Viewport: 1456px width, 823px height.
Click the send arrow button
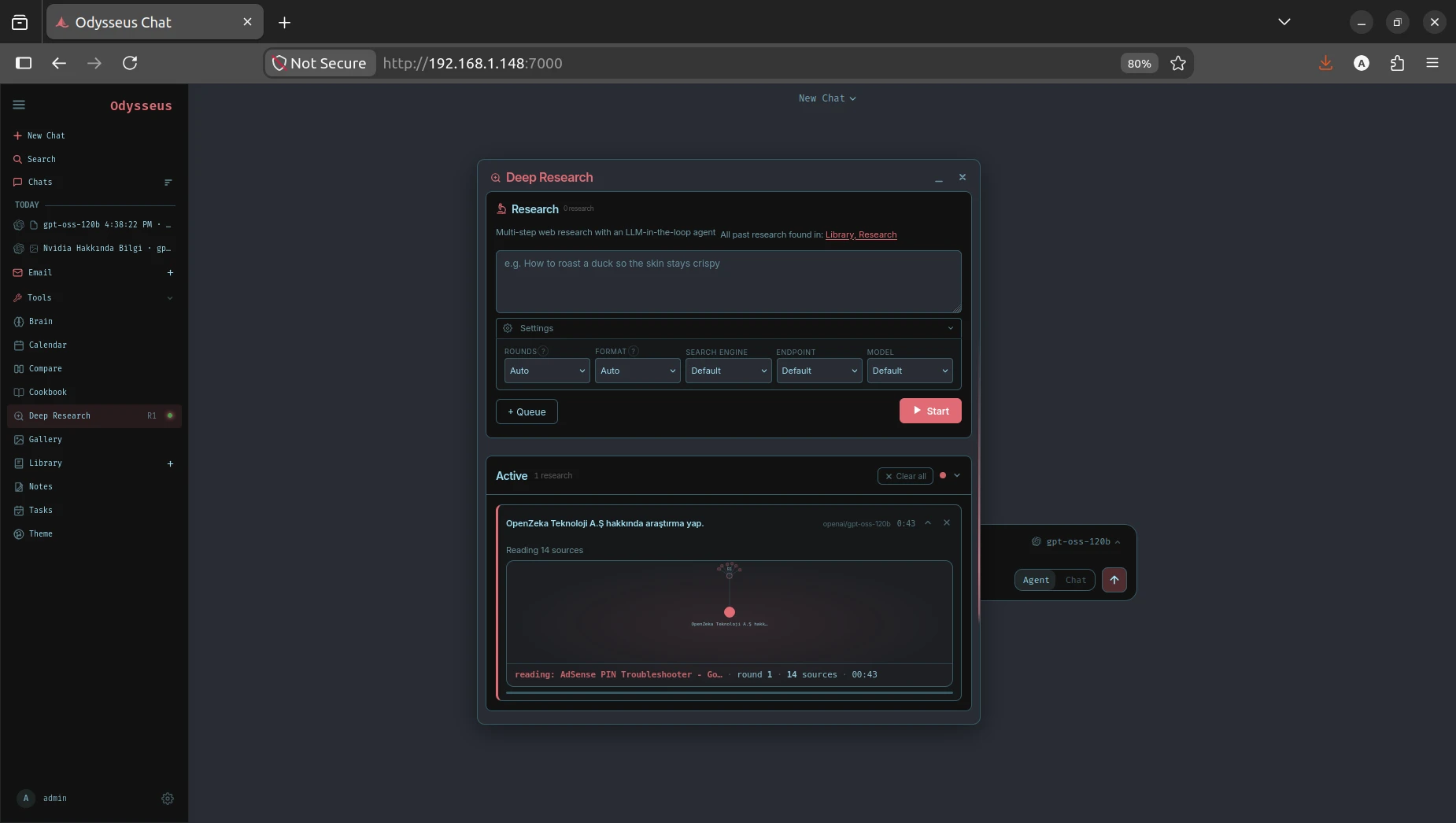[1114, 580]
